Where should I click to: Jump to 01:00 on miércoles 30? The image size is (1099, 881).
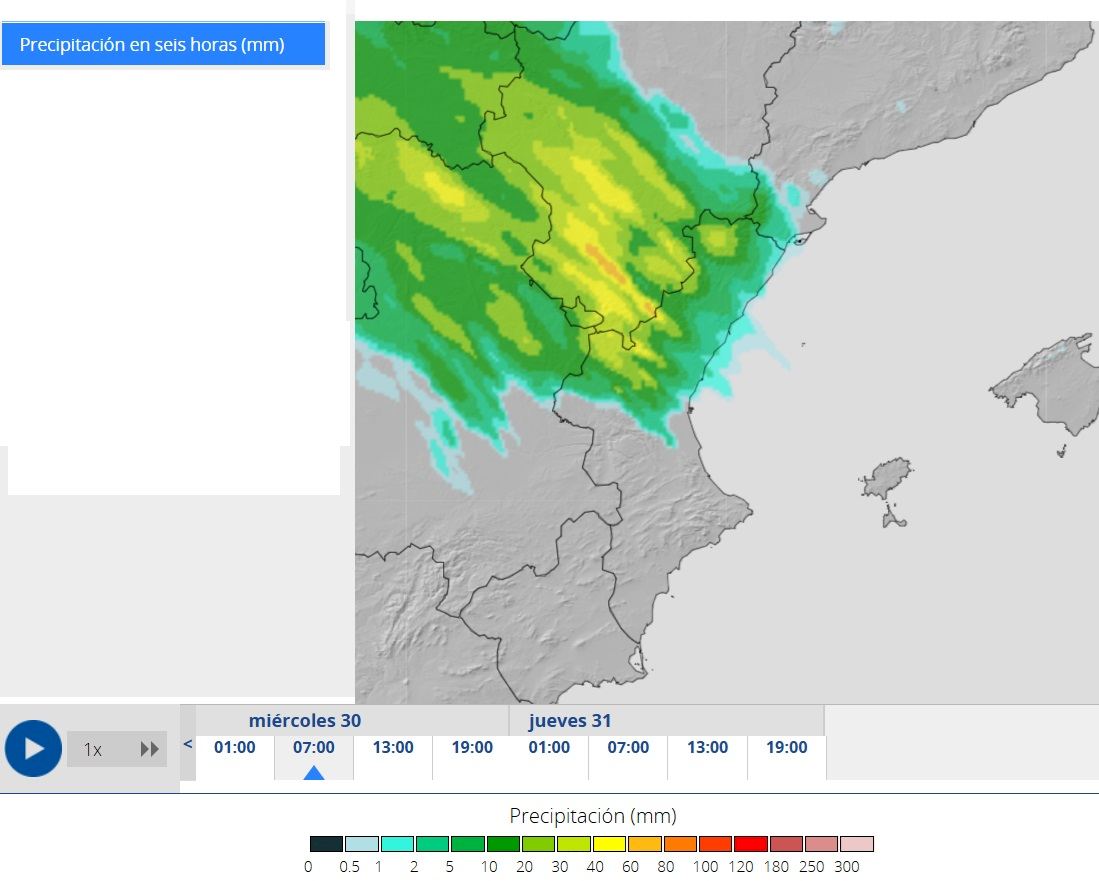pos(234,748)
